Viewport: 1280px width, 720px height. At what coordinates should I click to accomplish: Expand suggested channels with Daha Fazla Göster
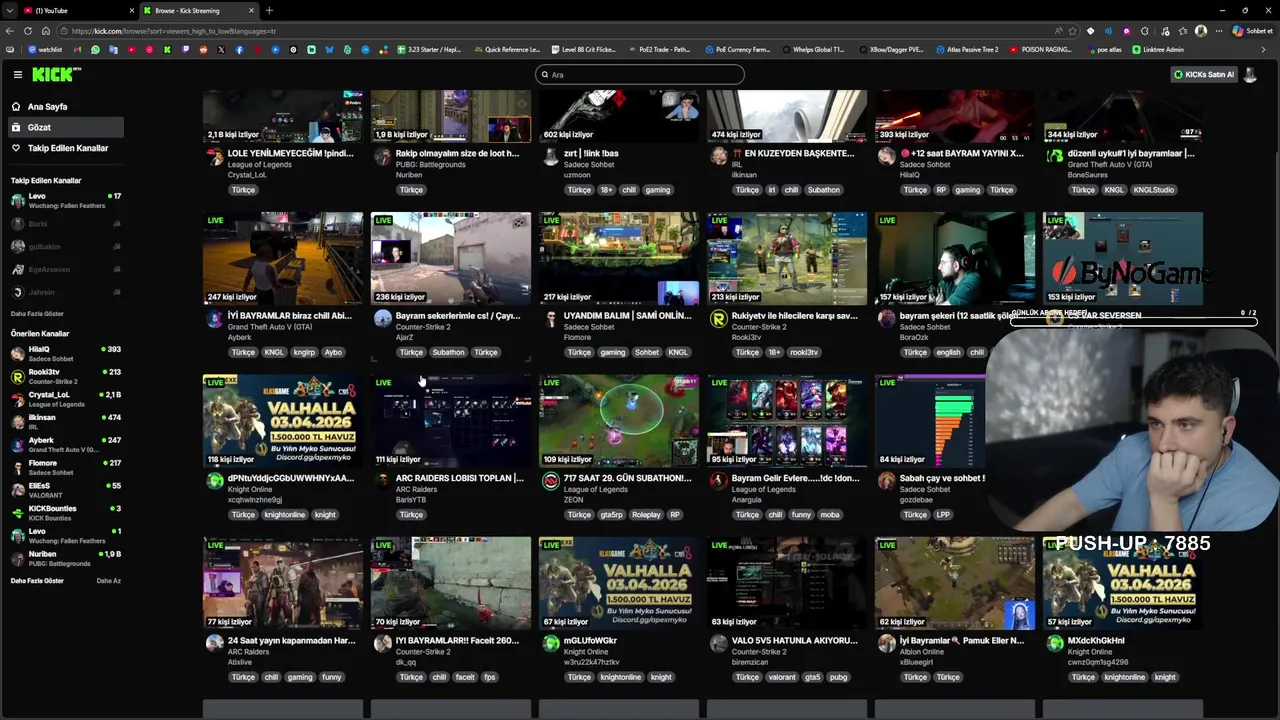click(x=37, y=580)
